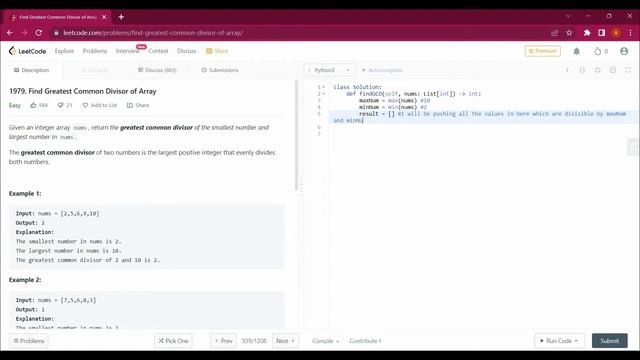Bookmark this page with star icon
This screenshot has height=360, width=640.
click(569, 33)
